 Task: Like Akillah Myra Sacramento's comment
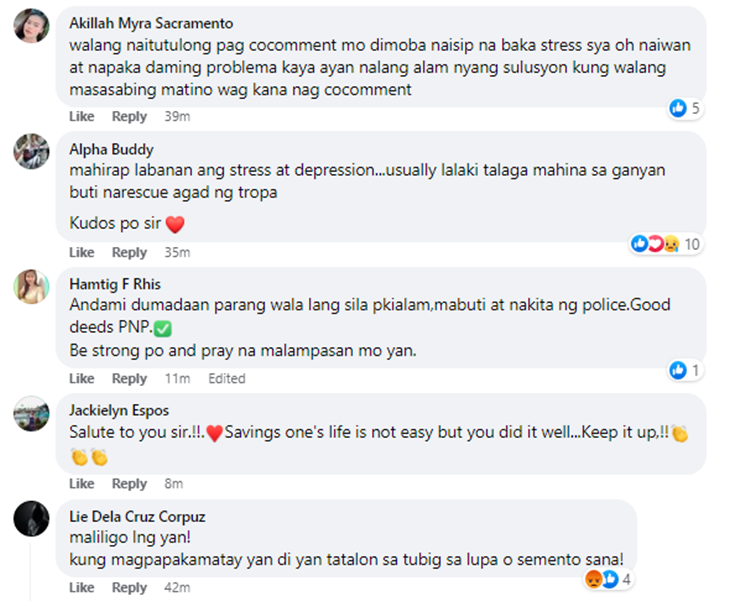click(82, 116)
